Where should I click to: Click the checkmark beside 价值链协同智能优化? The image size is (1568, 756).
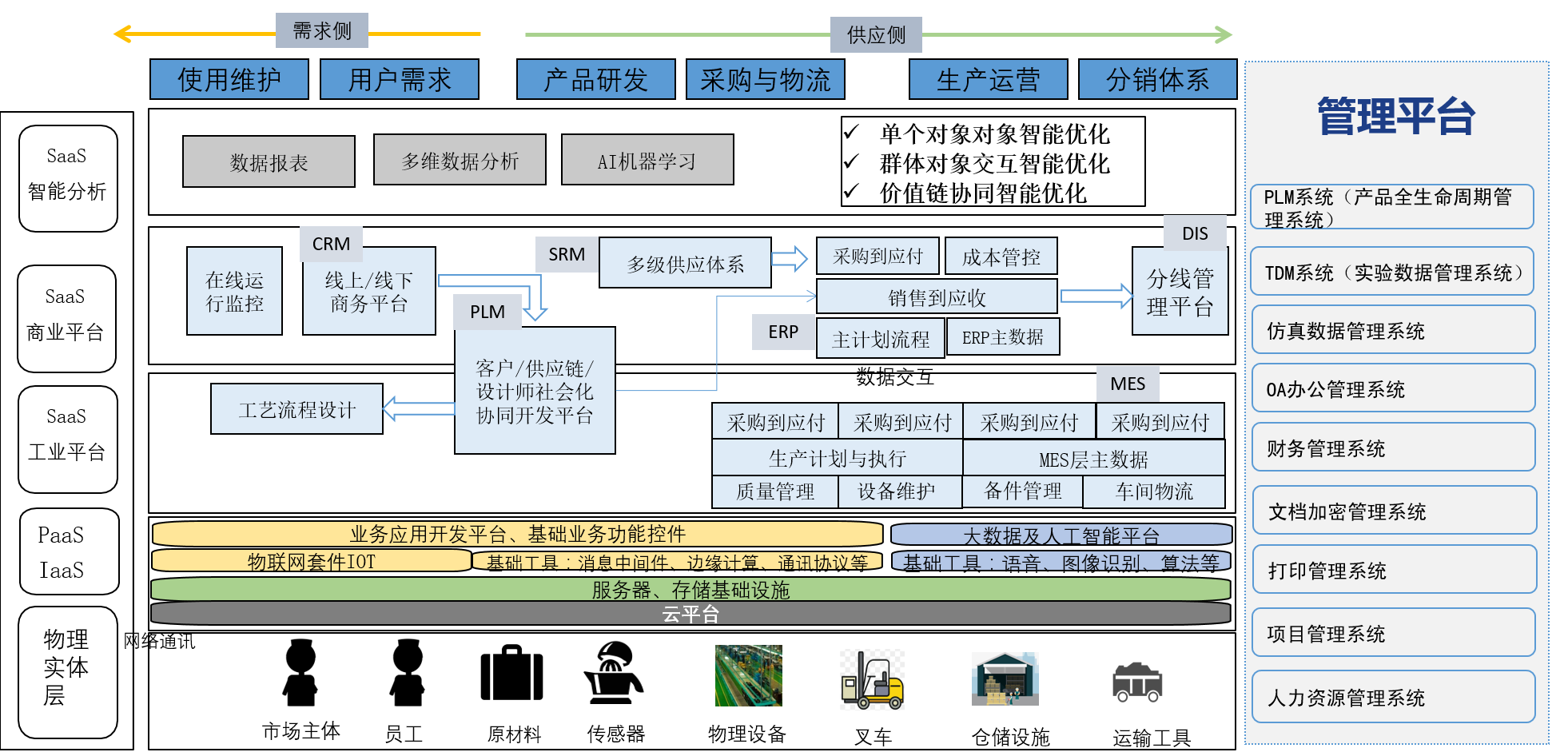[x=852, y=191]
